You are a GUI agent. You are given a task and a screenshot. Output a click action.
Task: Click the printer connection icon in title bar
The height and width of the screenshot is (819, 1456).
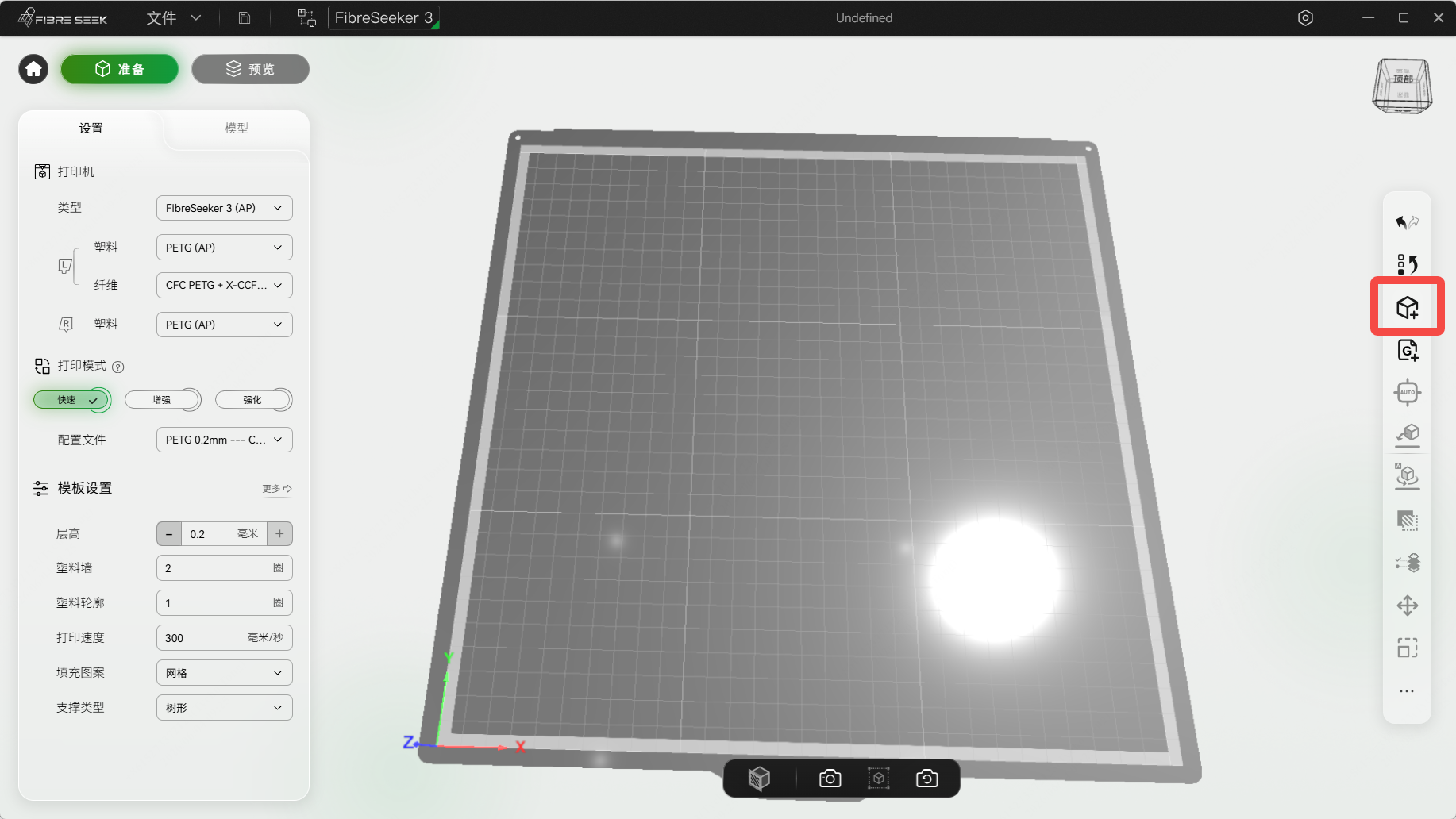306,17
